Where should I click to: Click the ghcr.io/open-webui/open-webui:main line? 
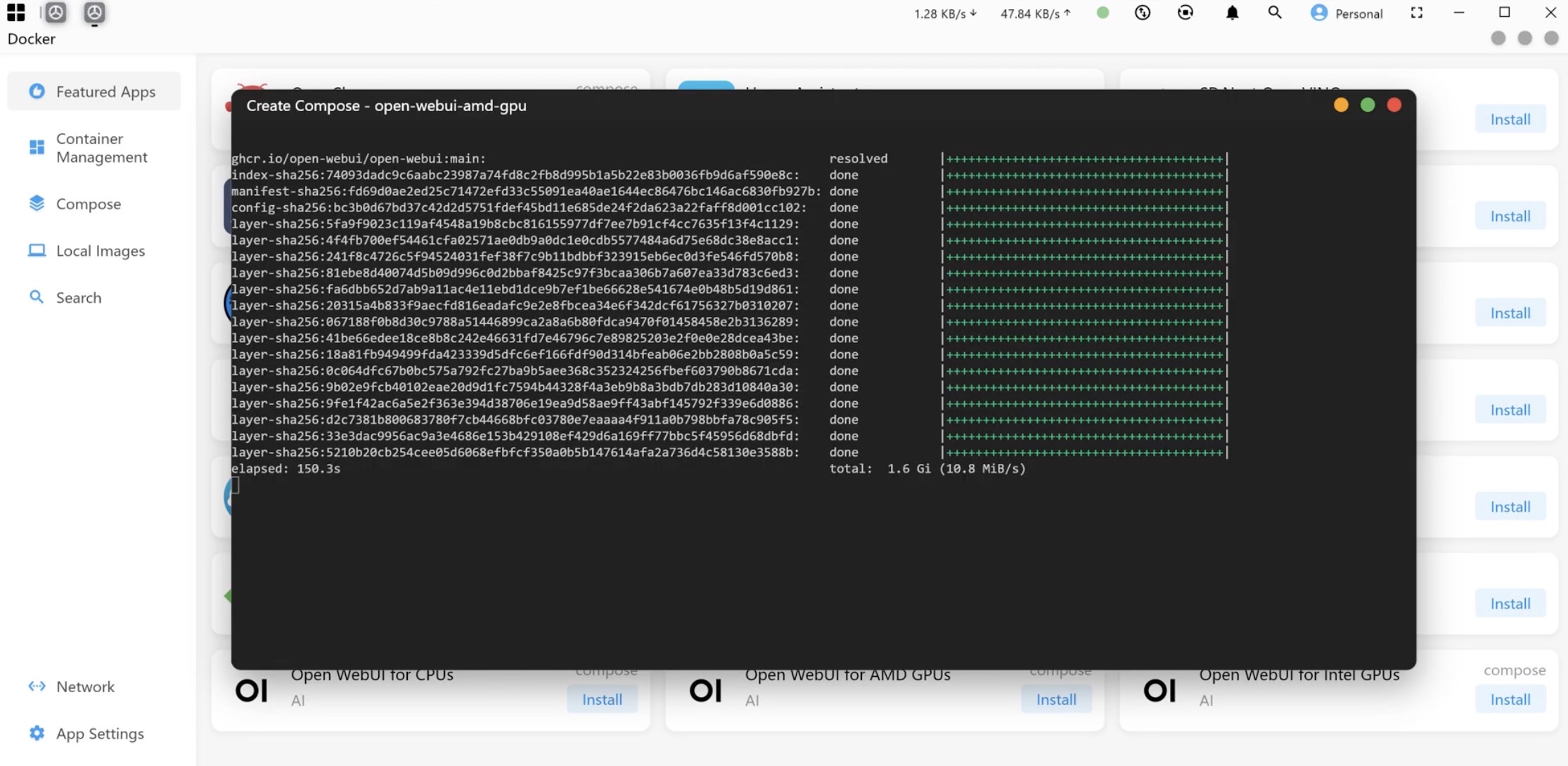click(x=359, y=159)
